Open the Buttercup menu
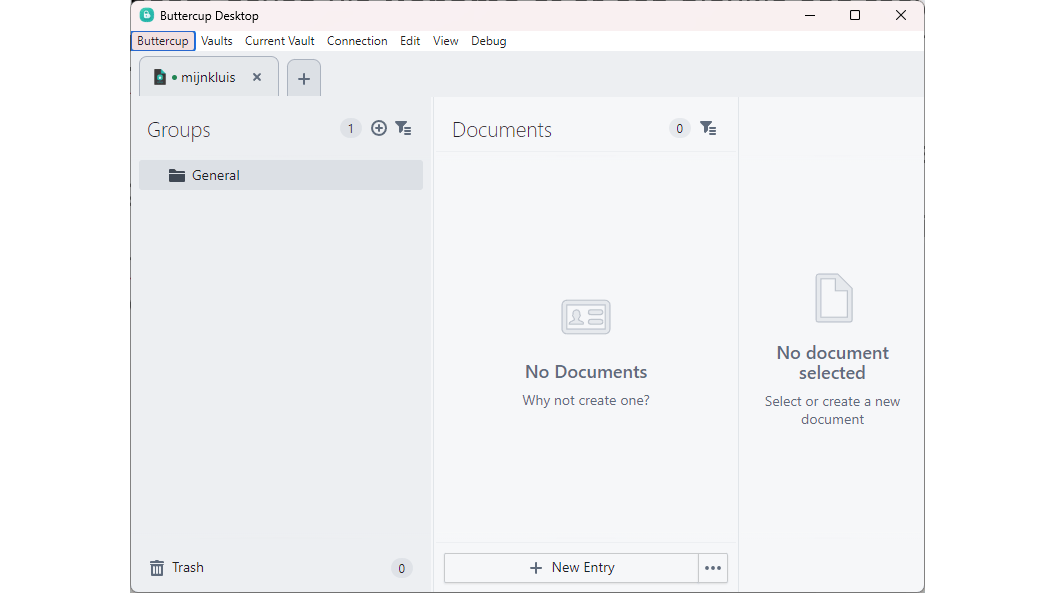This screenshot has height=593, width=1054. (x=163, y=41)
